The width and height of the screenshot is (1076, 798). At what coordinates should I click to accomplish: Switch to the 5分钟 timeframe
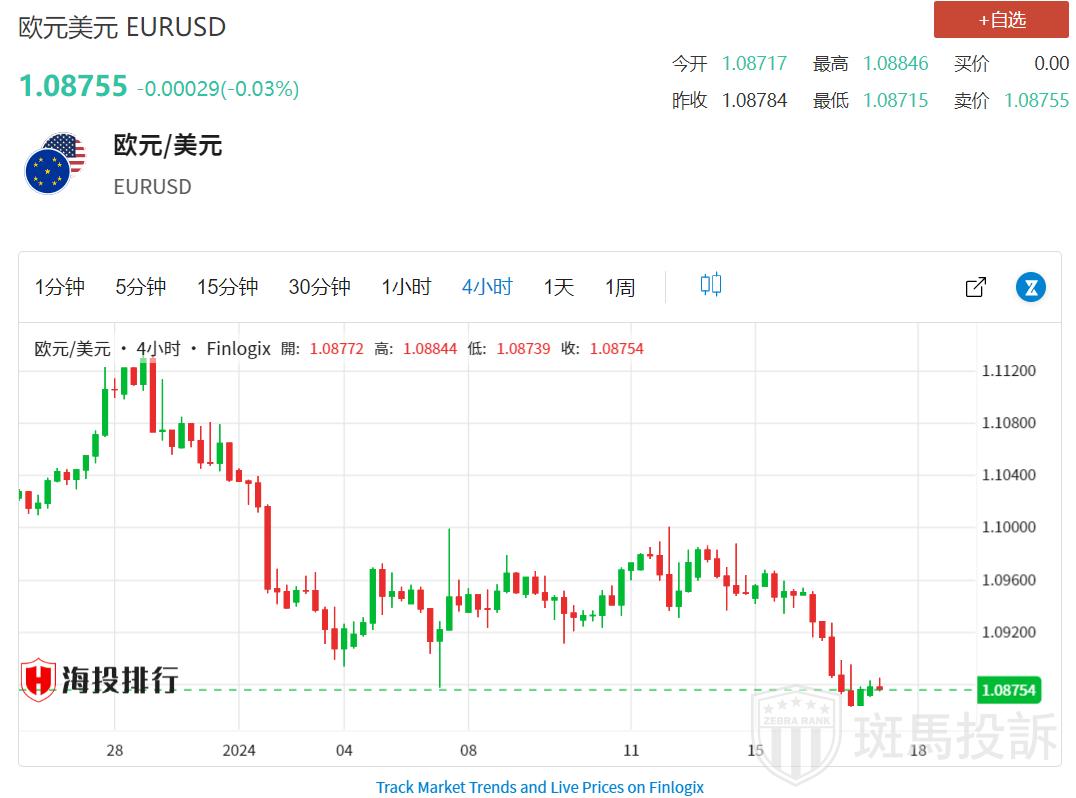pyautogui.click(x=140, y=288)
